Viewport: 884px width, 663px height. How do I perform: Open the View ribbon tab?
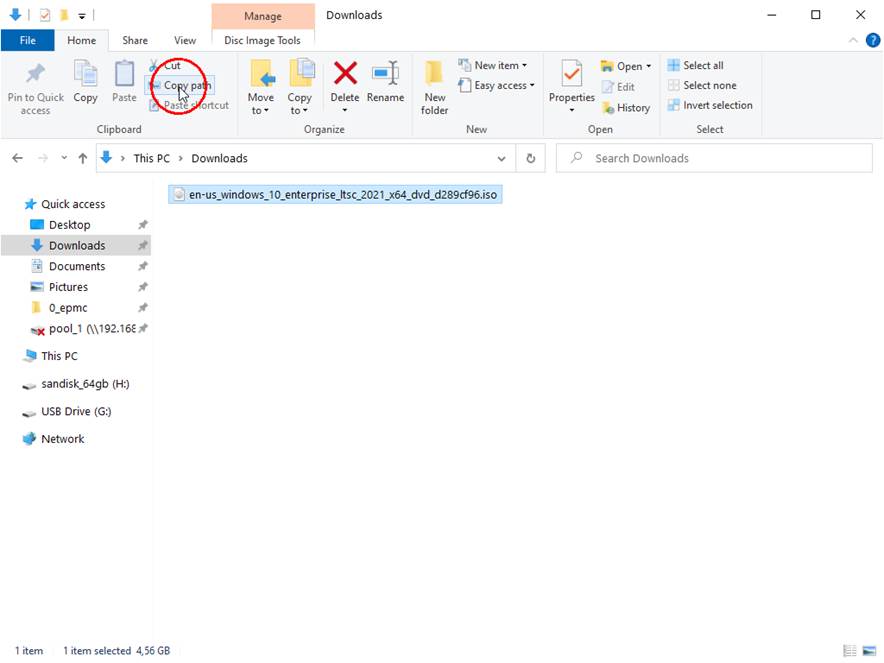coord(185,40)
